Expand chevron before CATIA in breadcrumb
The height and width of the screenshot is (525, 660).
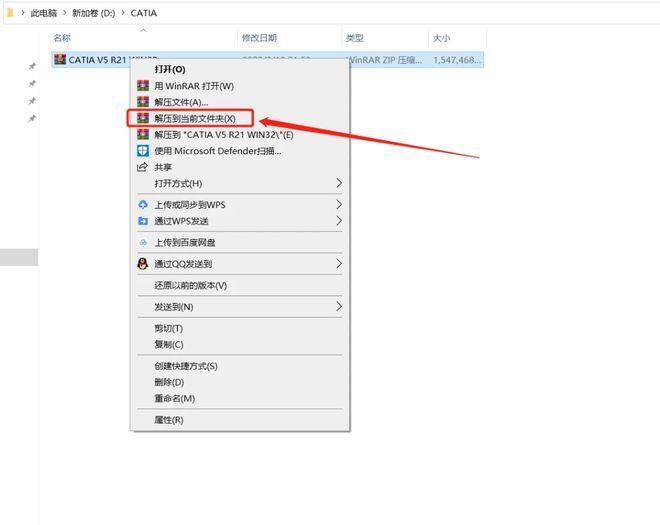coord(123,13)
